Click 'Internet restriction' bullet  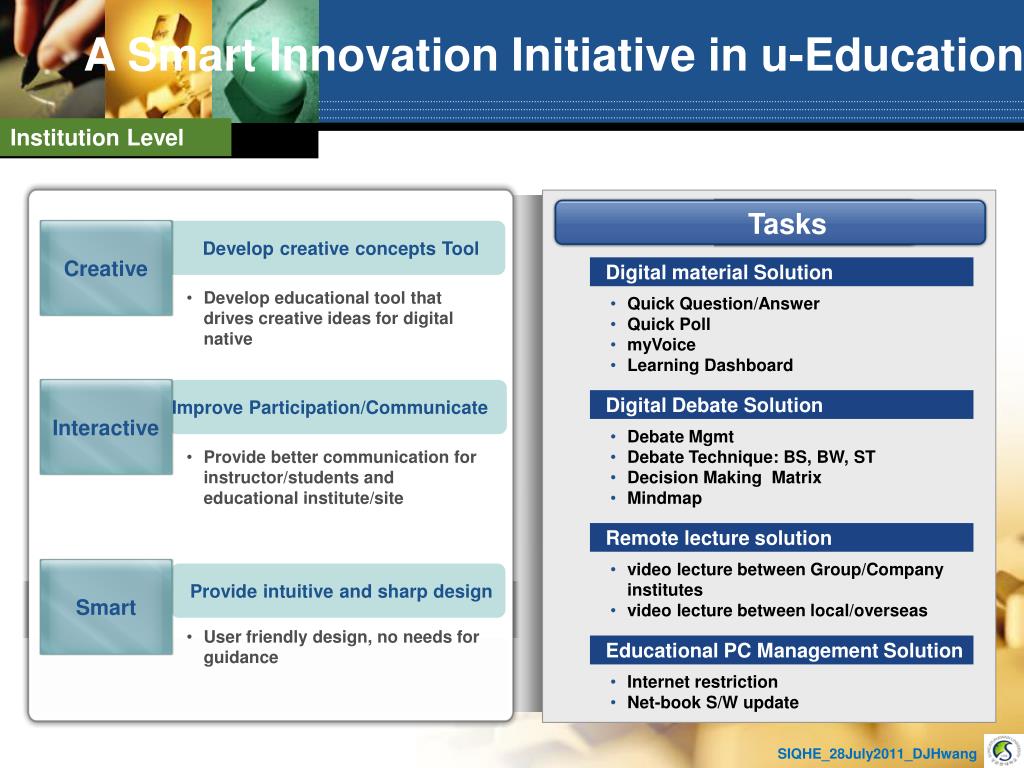point(702,682)
